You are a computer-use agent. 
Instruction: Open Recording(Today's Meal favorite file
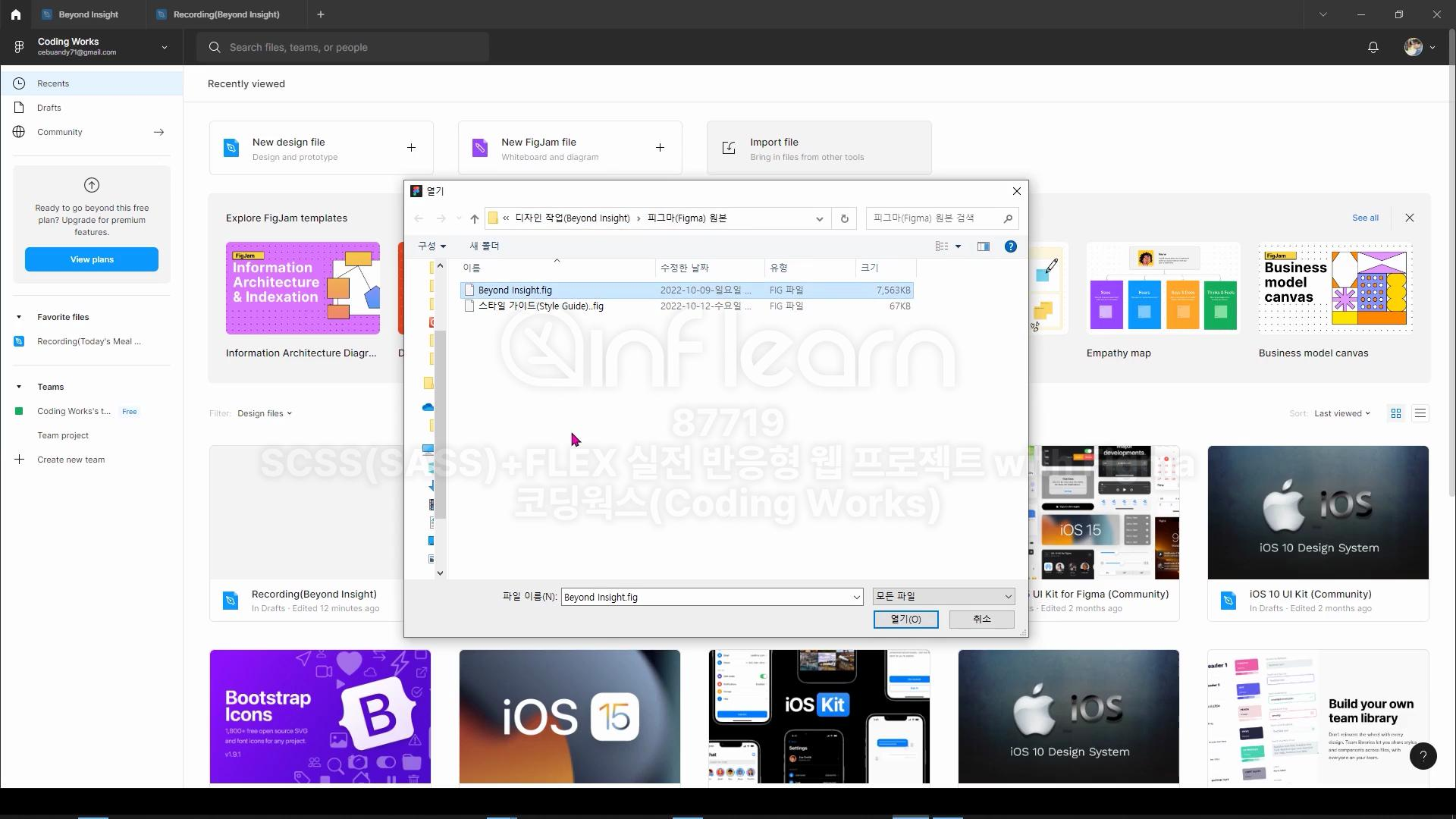click(x=89, y=341)
